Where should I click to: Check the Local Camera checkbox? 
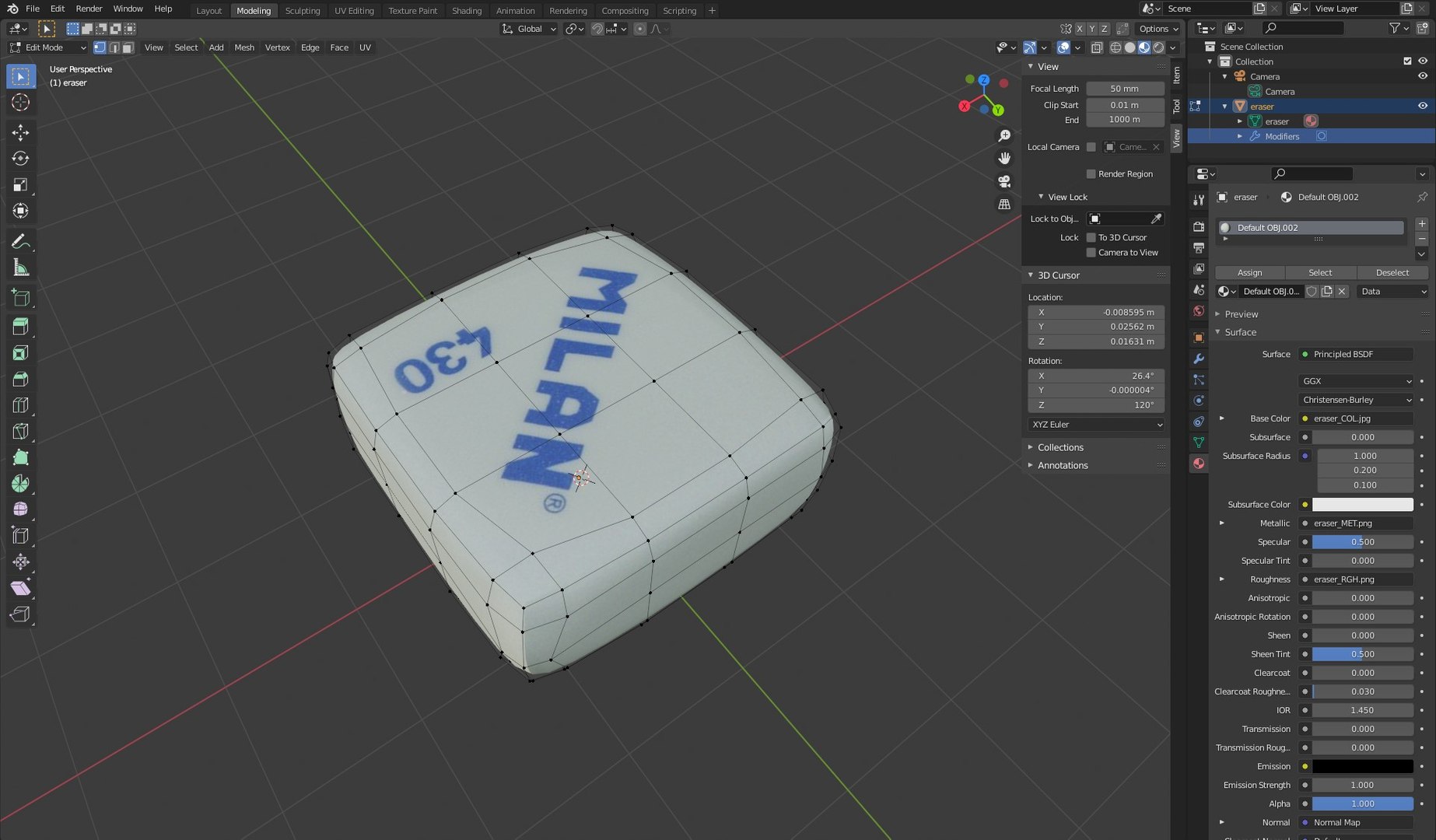click(x=1091, y=147)
